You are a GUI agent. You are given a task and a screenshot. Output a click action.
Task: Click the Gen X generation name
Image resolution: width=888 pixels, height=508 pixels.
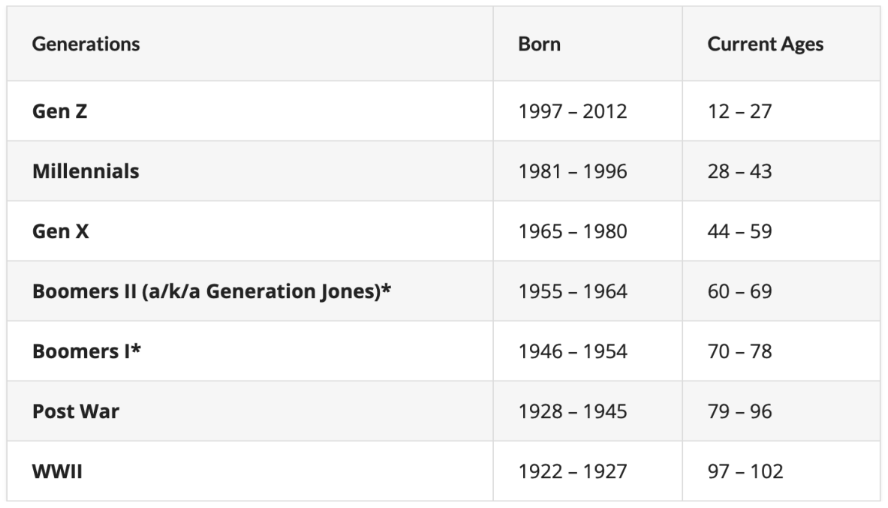point(61,231)
